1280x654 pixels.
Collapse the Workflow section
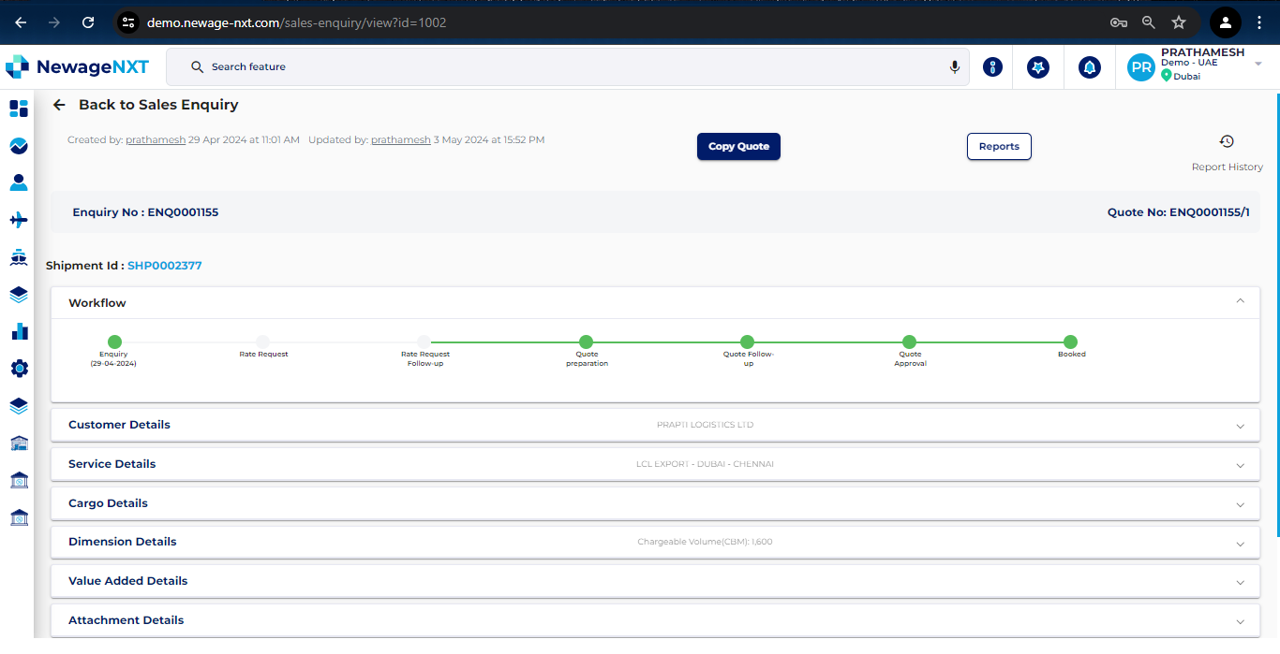1240,301
